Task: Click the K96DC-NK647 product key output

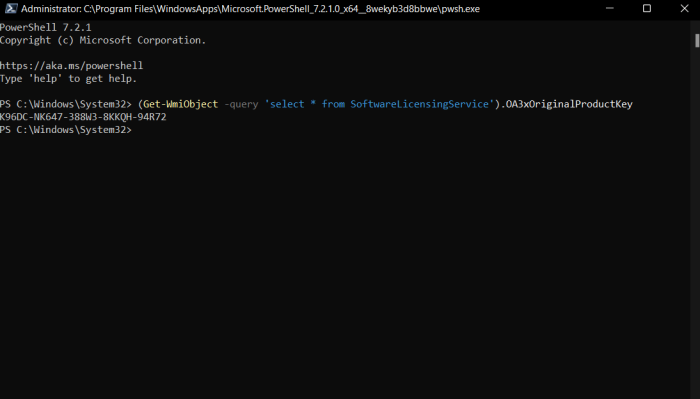Action: [x=83, y=117]
